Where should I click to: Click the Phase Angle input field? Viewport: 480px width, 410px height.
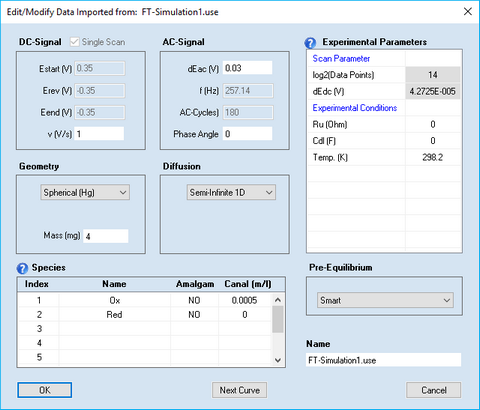click(247, 134)
